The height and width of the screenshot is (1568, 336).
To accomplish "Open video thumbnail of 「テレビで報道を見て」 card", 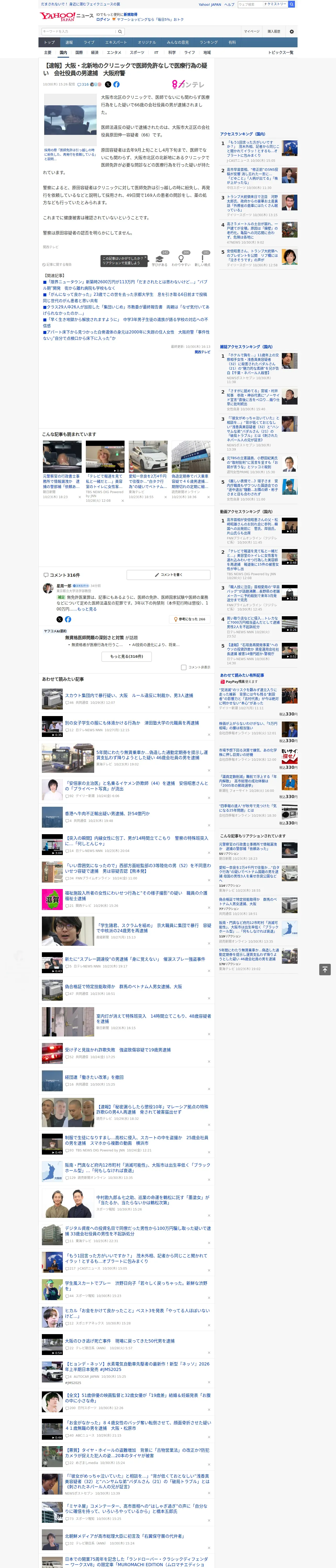I will (x=105, y=457).
